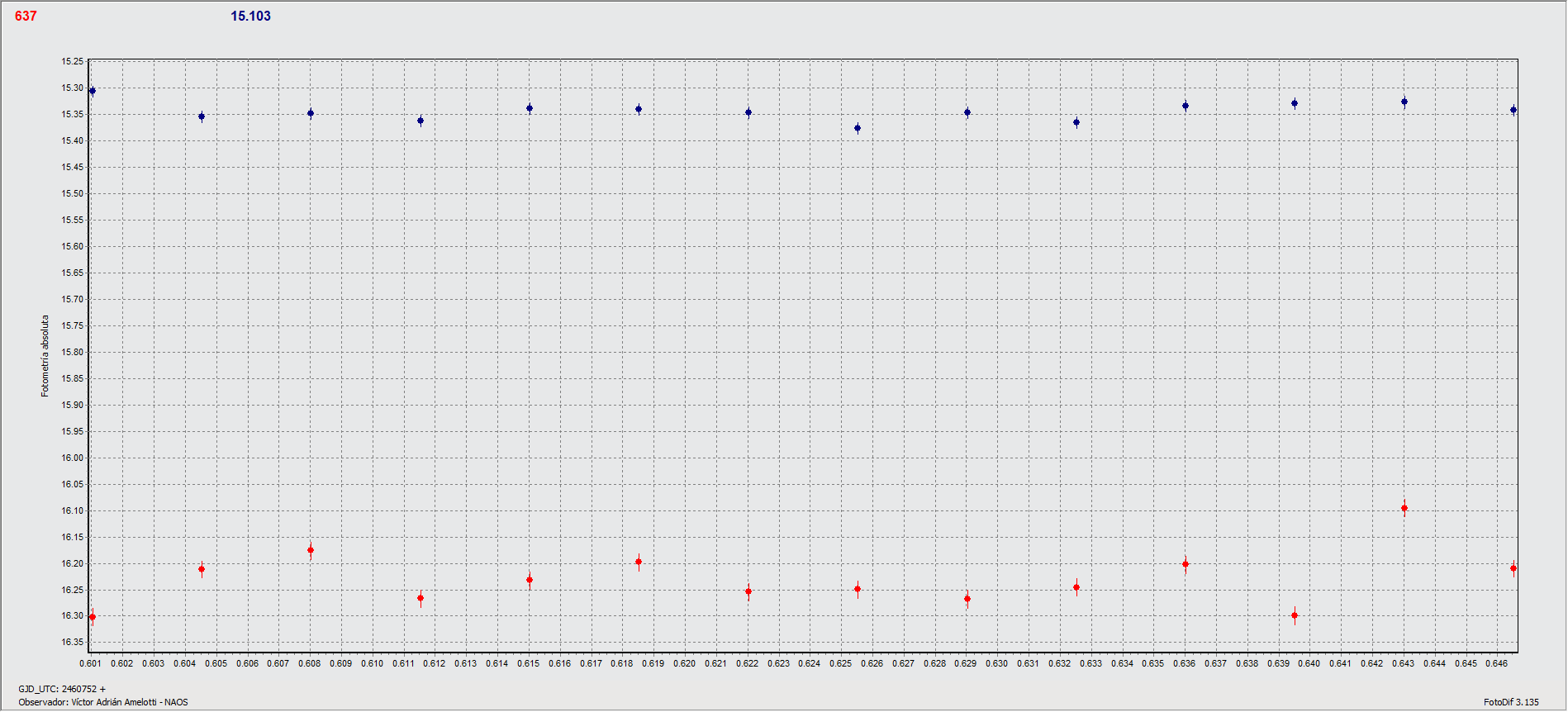Click the blue data point at time 0.636

click(x=1186, y=106)
